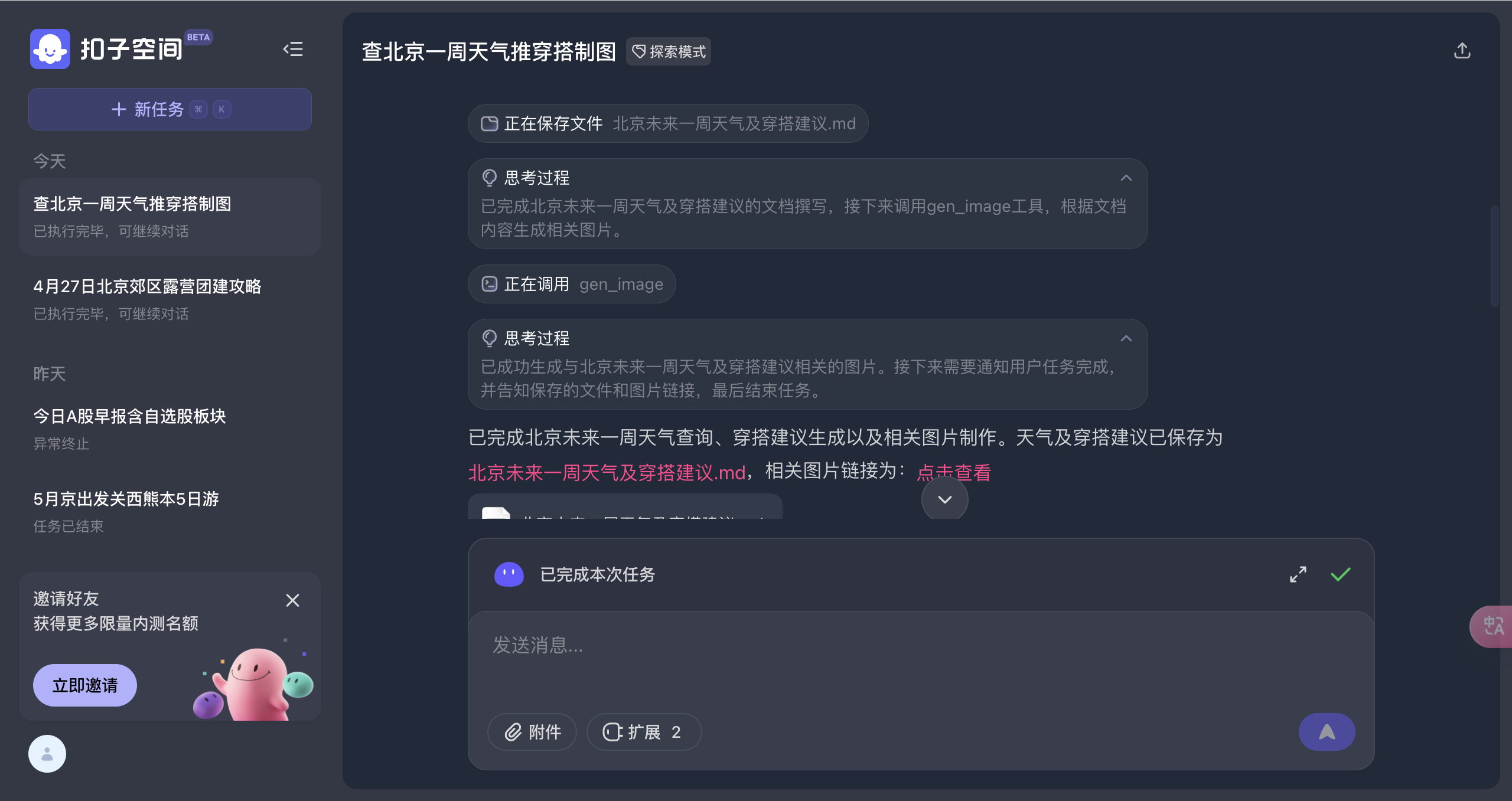Click the share icon at top right
Image resolution: width=1512 pixels, height=801 pixels.
point(1462,51)
